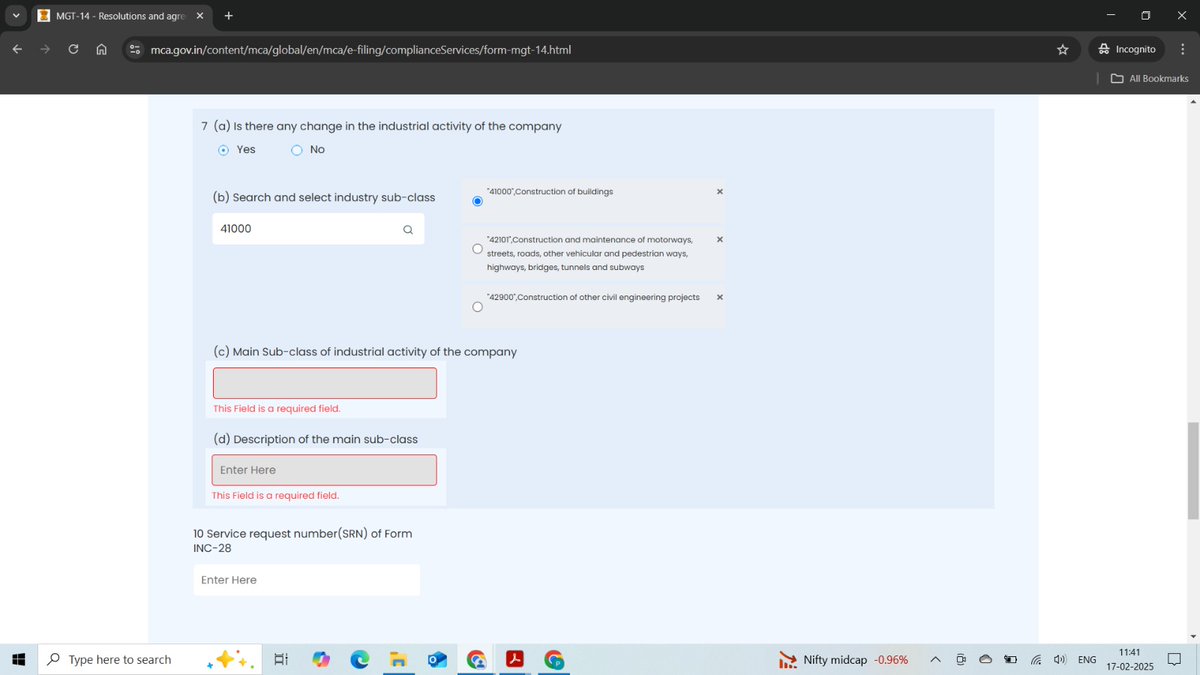Screen dimensions: 1200x675
Task: Open OneDrive cloud tray icon
Action: click(985, 660)
